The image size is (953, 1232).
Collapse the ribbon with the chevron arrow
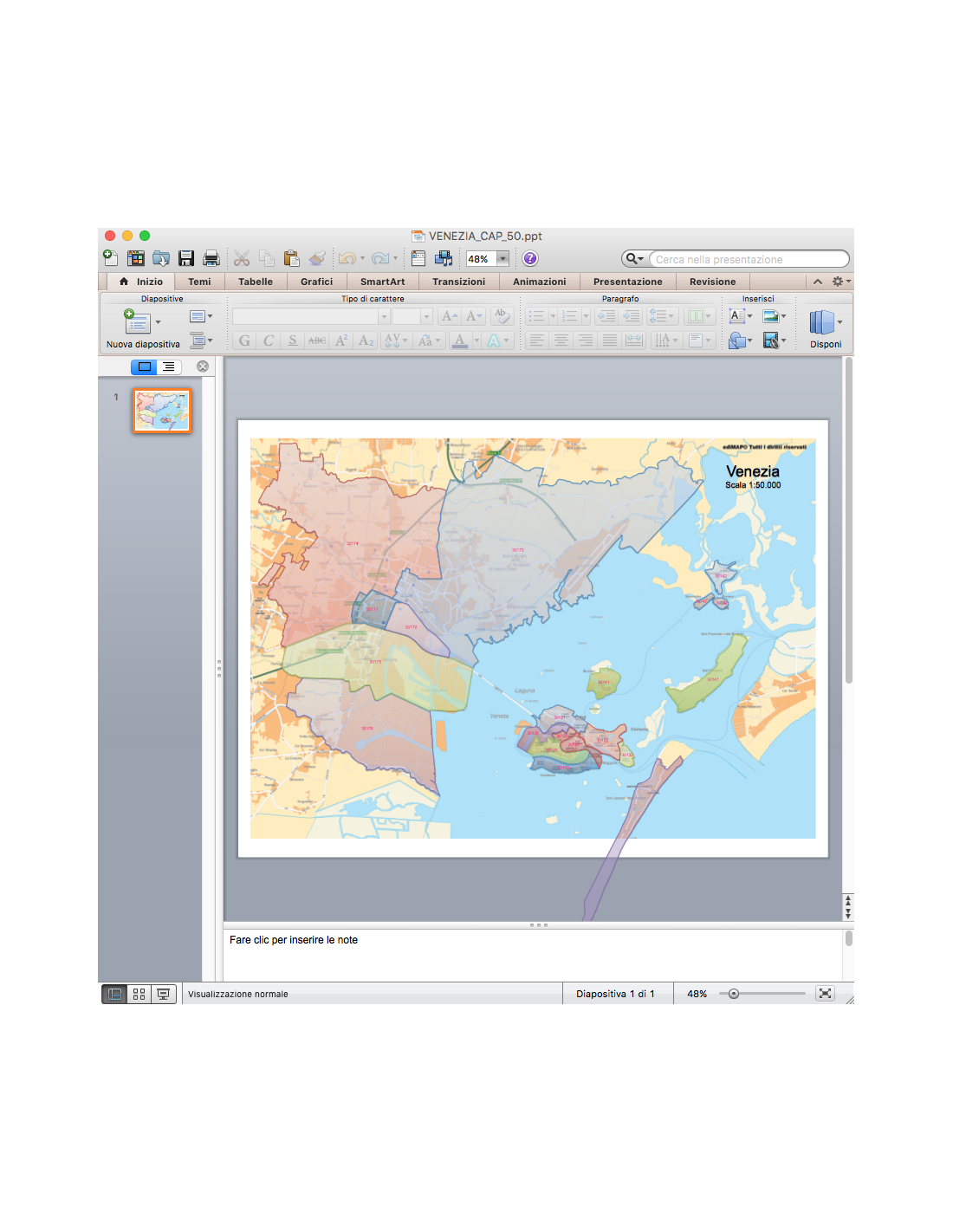(817, 282)
